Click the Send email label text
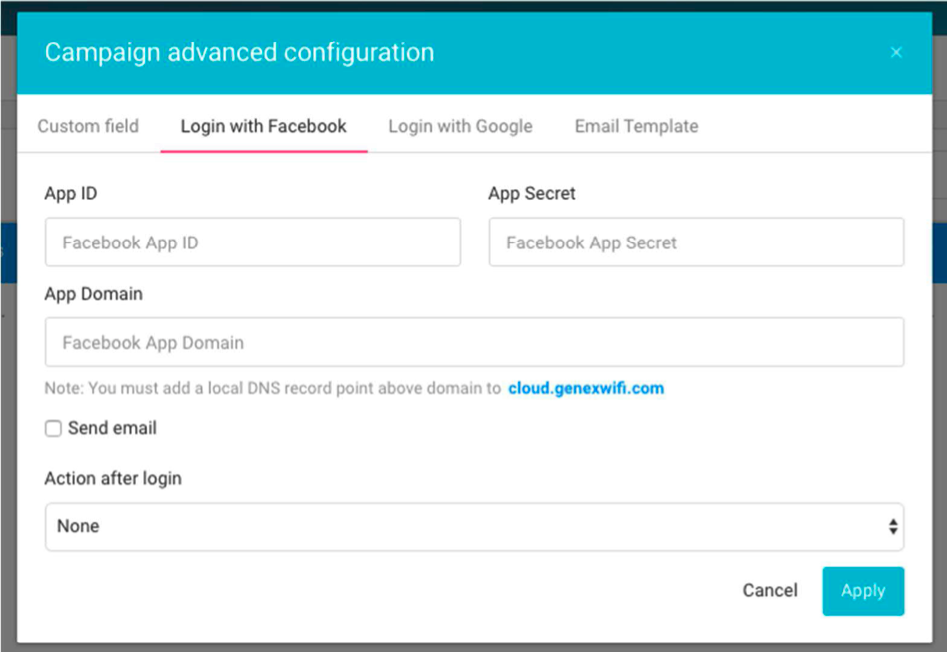 (112, 428)
